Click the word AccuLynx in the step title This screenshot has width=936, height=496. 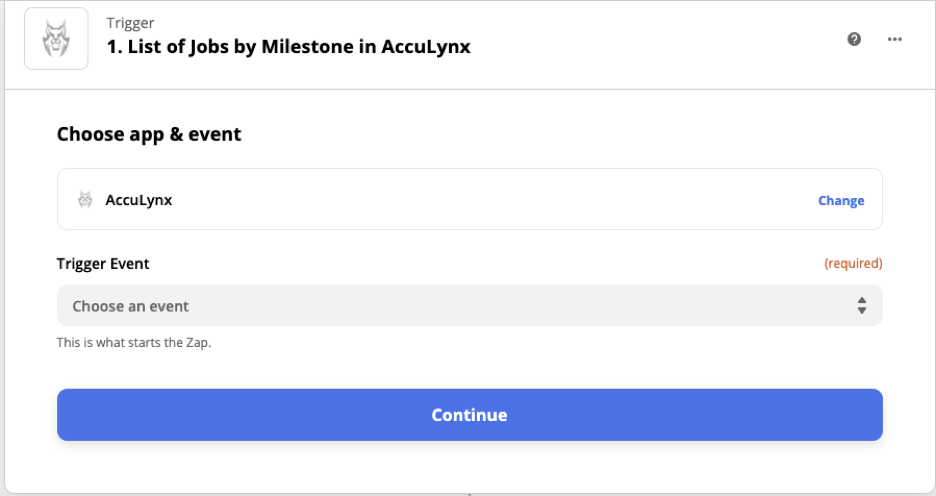(x=426, y=47)
